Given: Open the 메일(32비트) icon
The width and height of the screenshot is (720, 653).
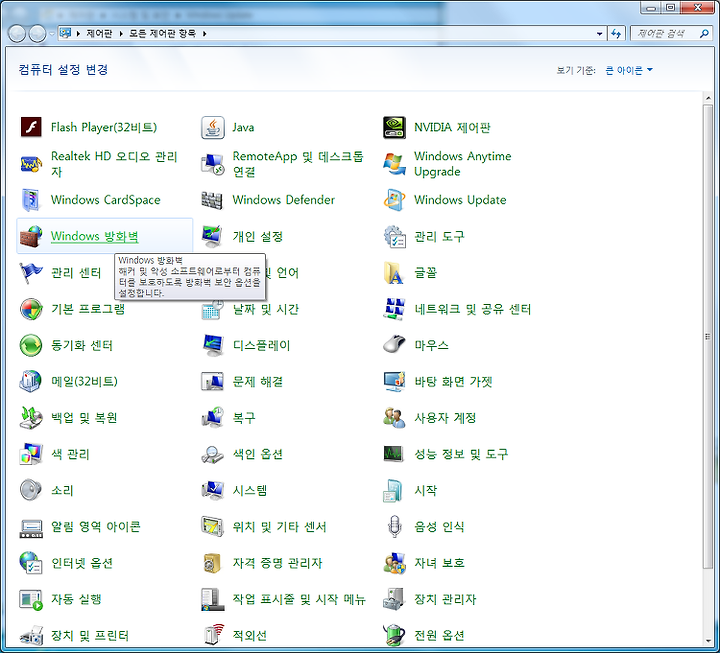Looking at the screenshot, I should [31, 381].
